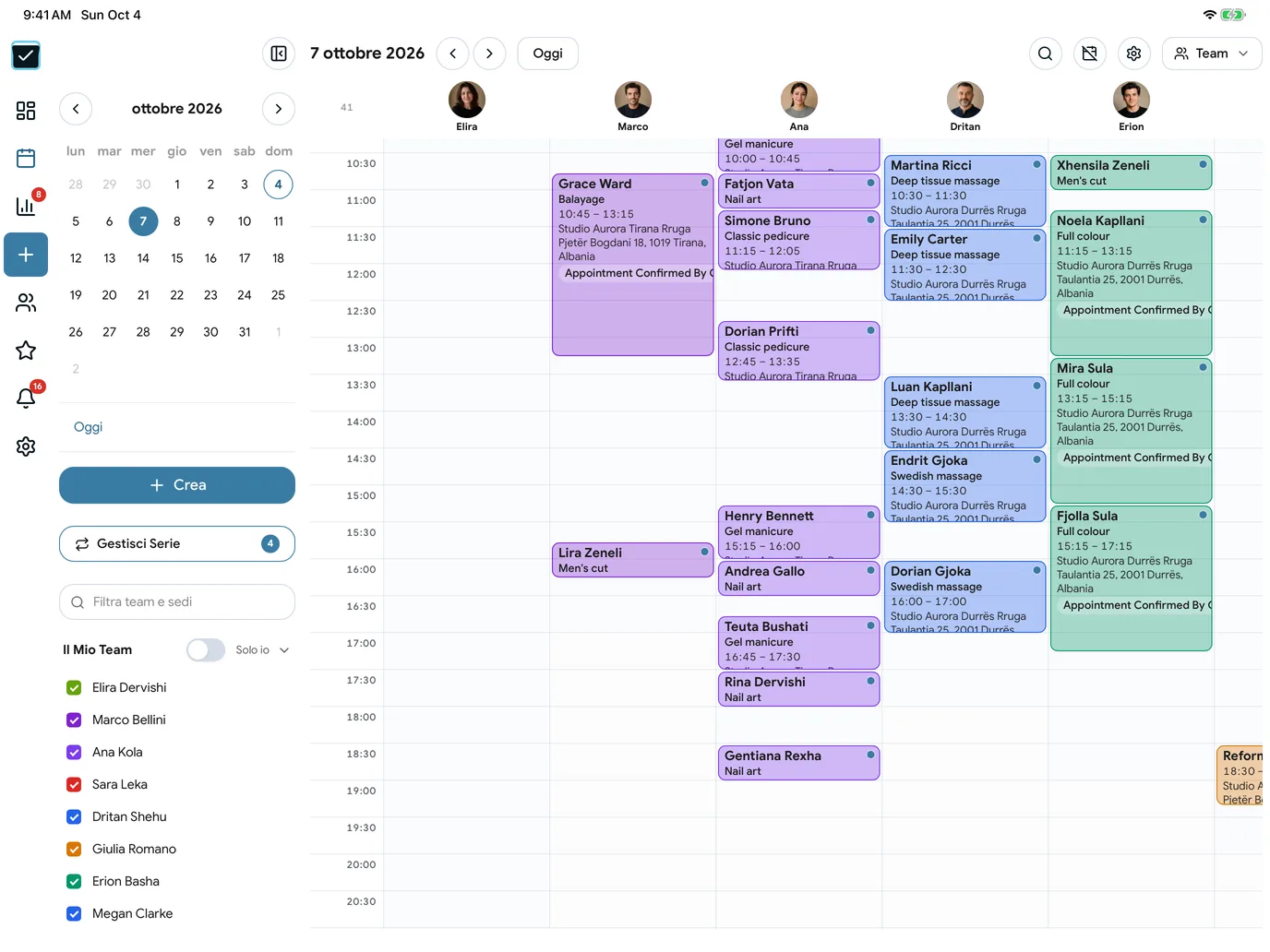Click the crossed-out calendar icon in header
The height and width of the screenshot is (952, 1270).
[x=1089, y=54]
